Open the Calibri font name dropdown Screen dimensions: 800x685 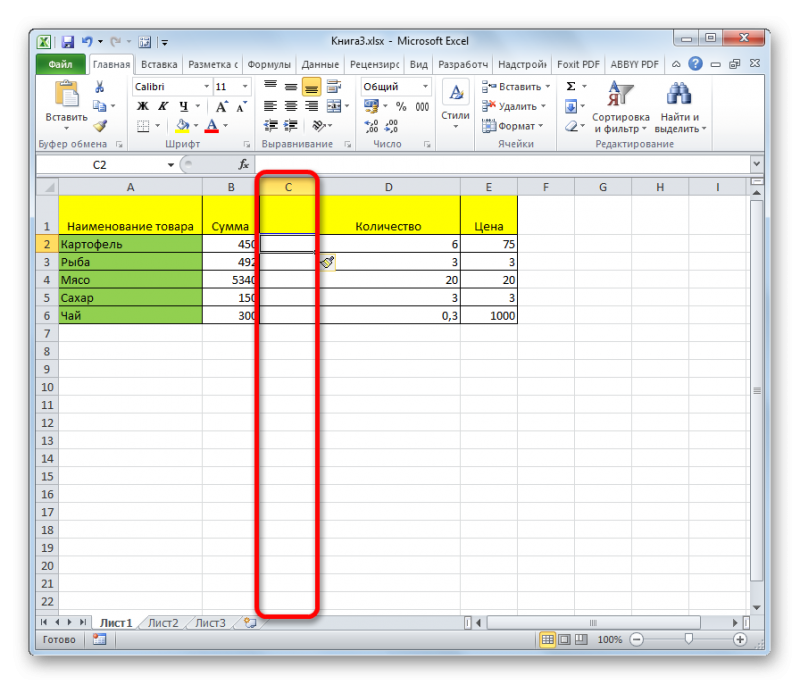(207, 87)
